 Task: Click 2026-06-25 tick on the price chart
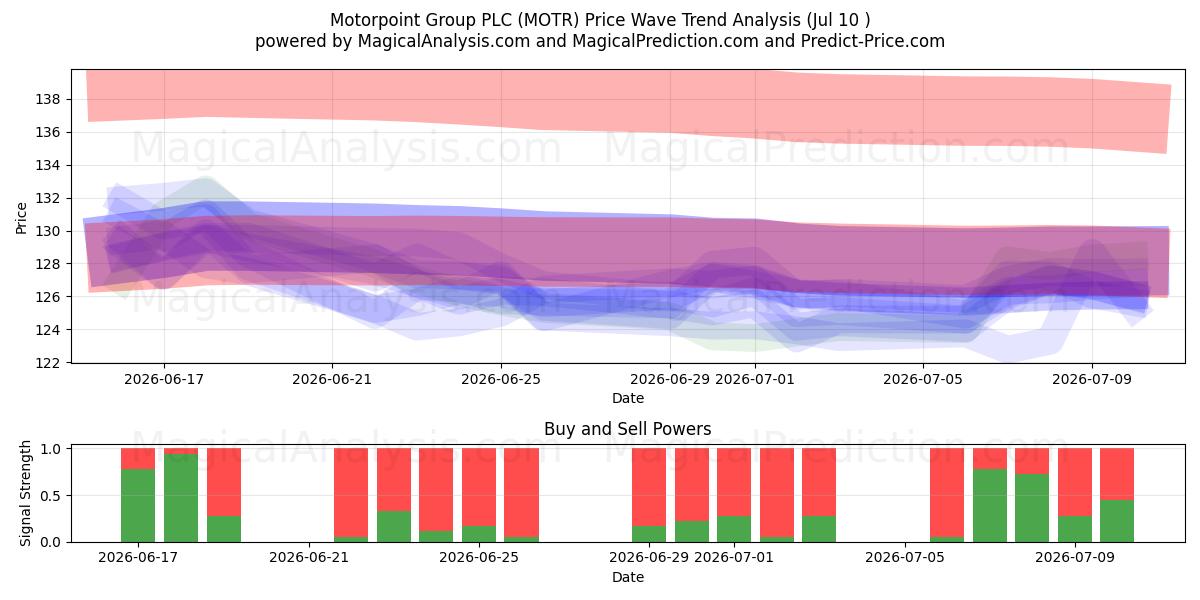pyautogui.click(x=501, y=379)
